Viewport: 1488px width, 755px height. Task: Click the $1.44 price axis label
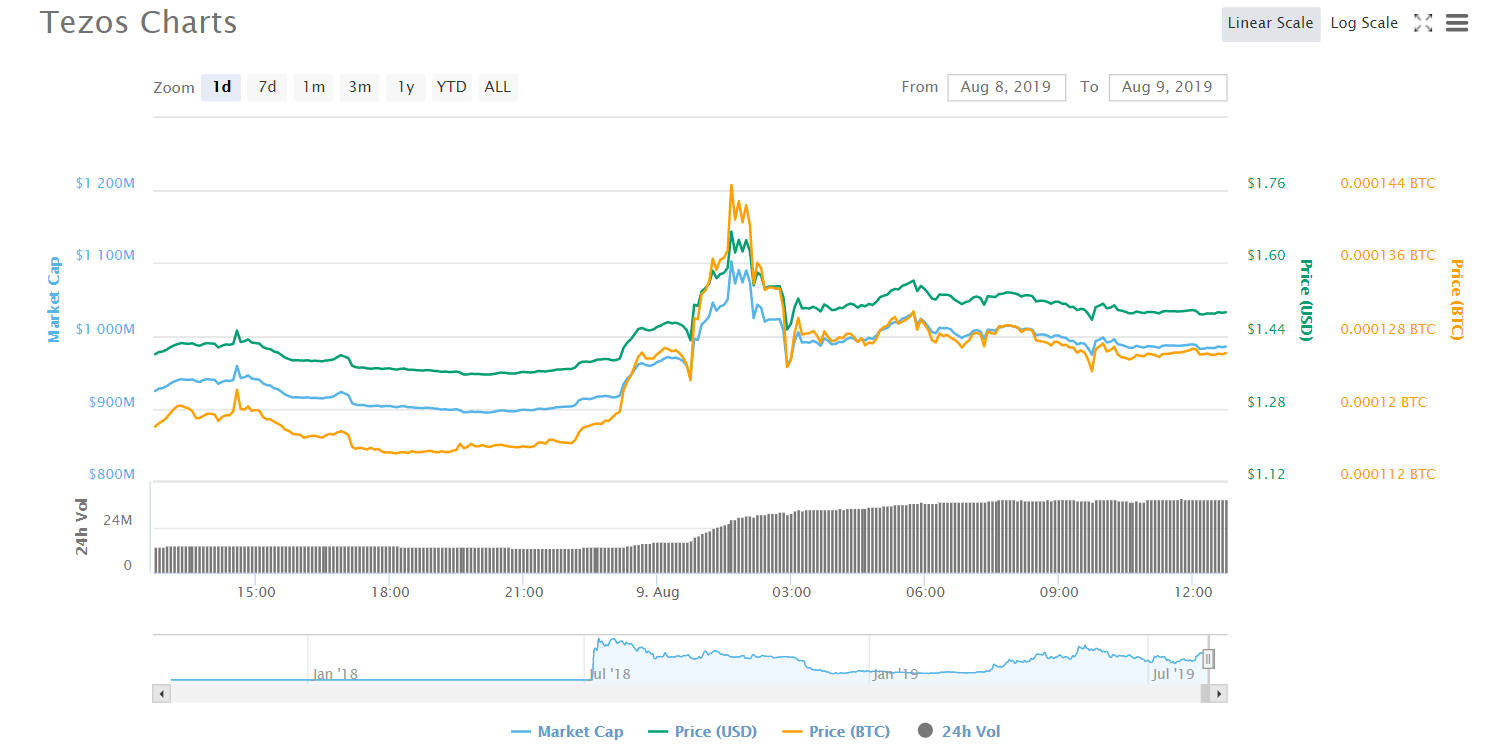(1266, 329)
